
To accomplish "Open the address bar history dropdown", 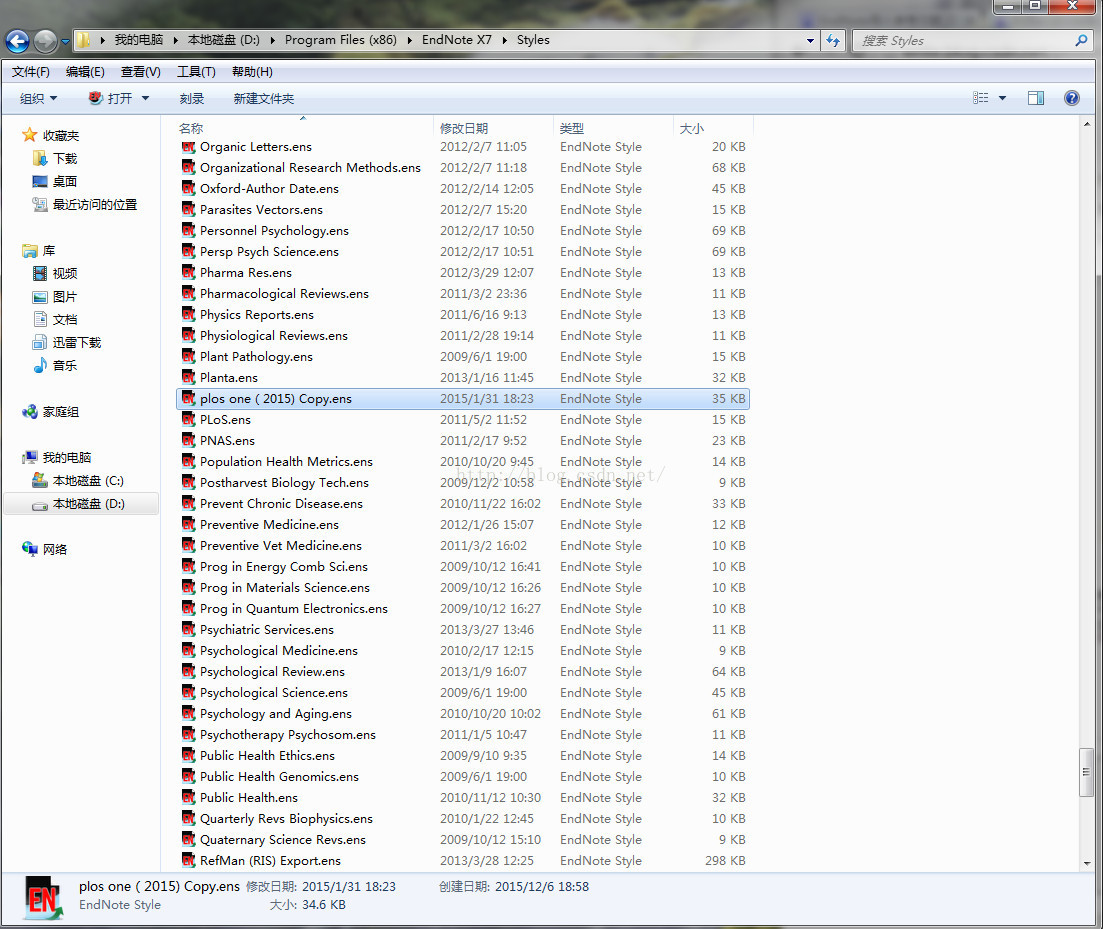I will click(x=810, y=41).
